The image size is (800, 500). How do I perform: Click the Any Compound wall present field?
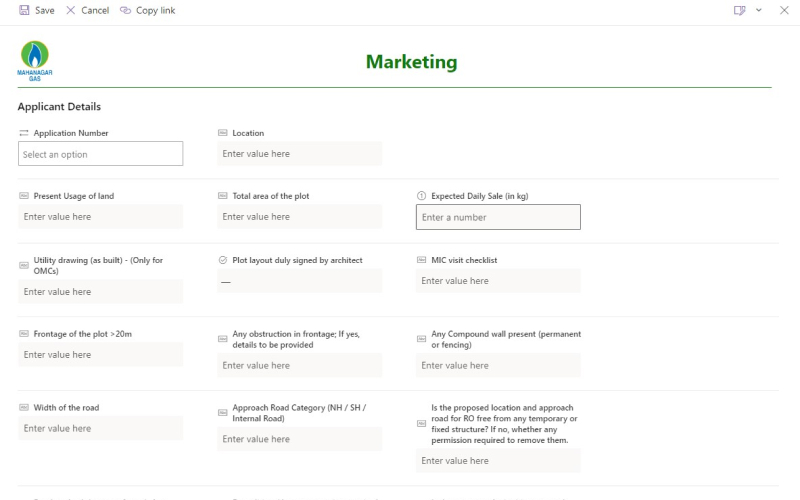498,365
